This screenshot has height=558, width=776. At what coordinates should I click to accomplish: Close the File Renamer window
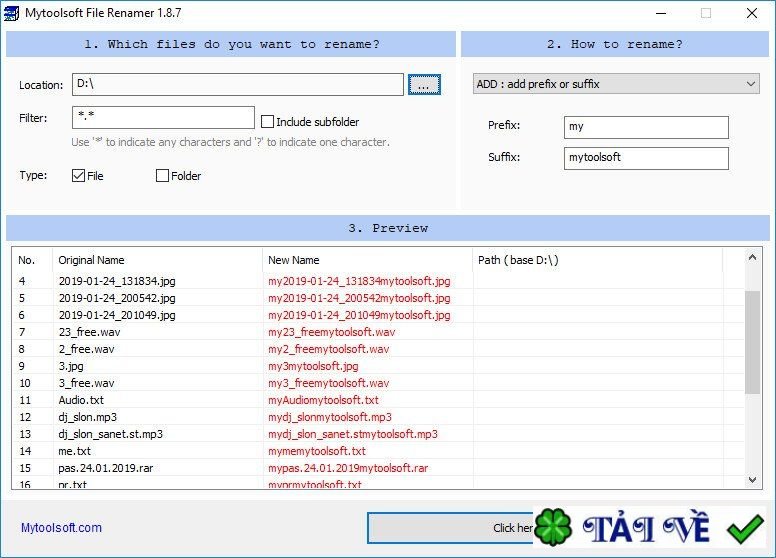pyautogui.click(x=752, y=13)
